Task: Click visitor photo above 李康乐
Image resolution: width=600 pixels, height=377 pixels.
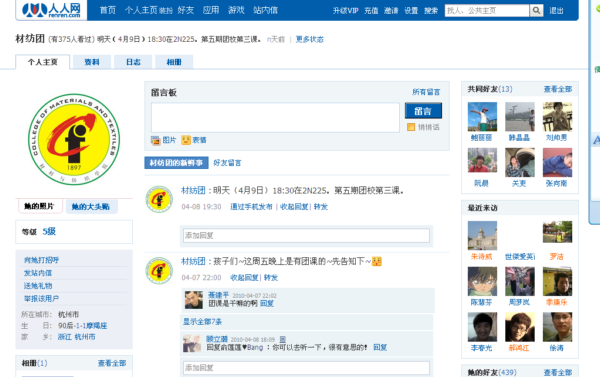Action: (x=557, y=281)
